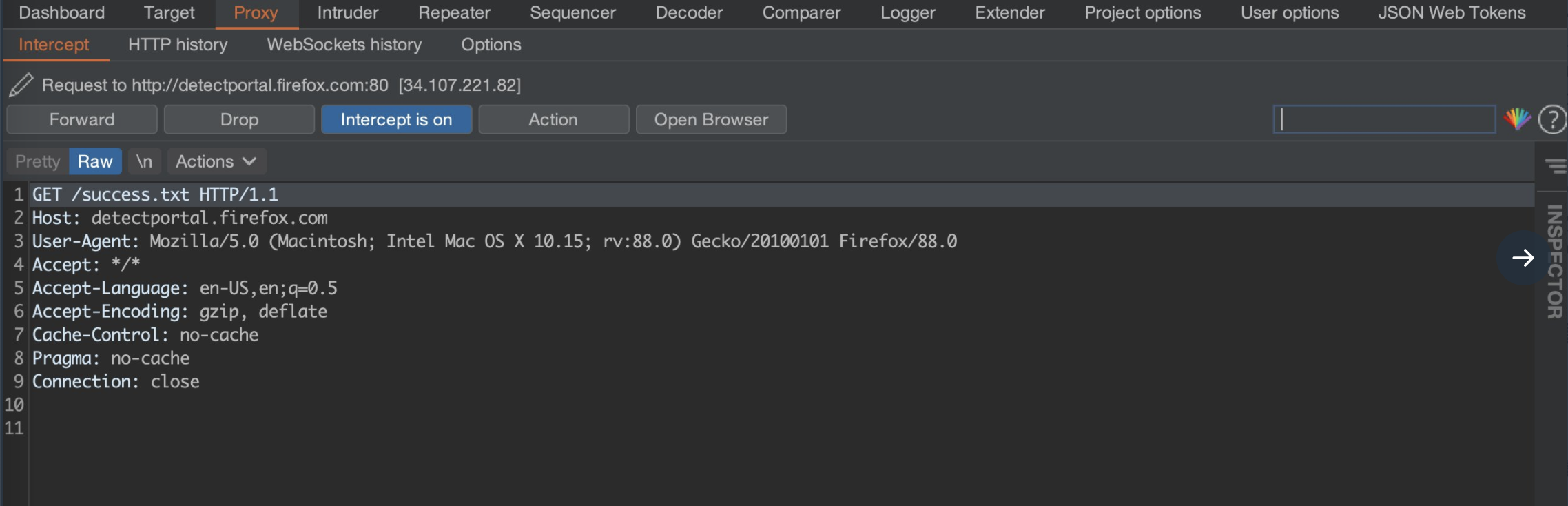Viewport: 1568px width, 506px height.
Task: Click the pencil edit icon beside the request URL
Action: pyautogui.click(x=21, y=85)
